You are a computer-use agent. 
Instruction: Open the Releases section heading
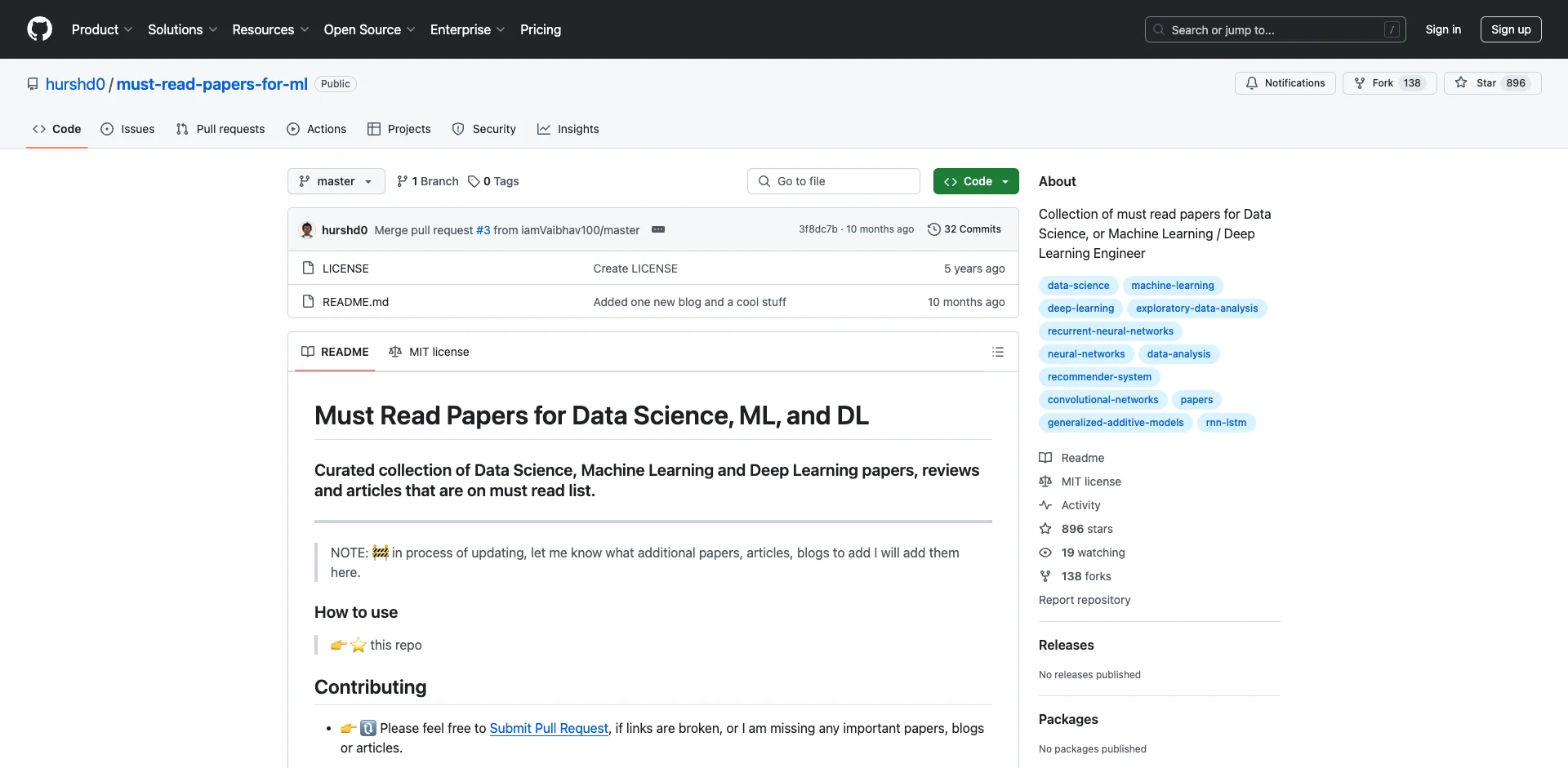click(1066, 645)
